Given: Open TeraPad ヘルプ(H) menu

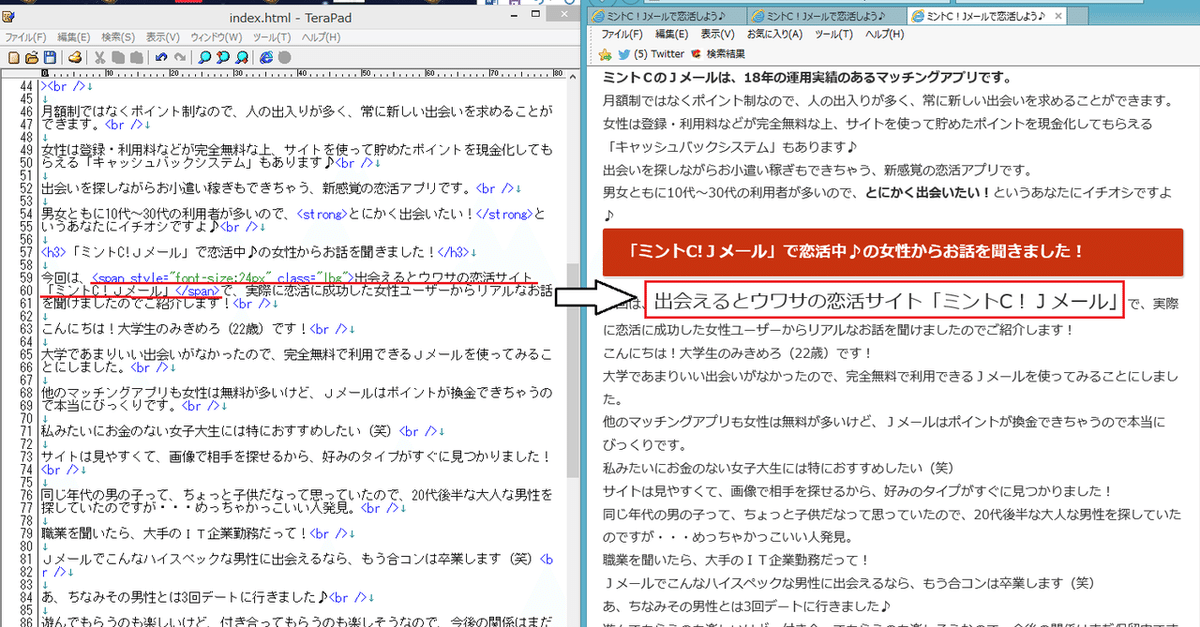Looking at the screenshot, I should [x=320, y=37].
